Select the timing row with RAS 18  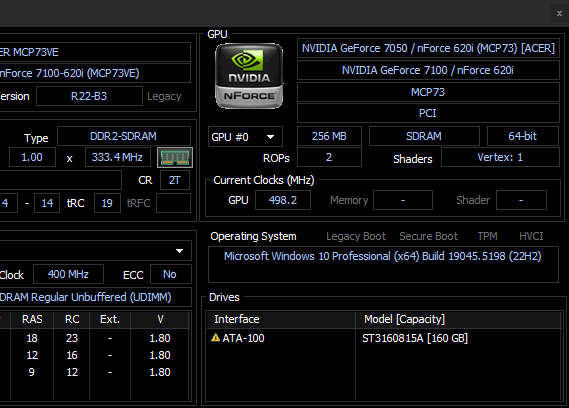tap(94, 338)
